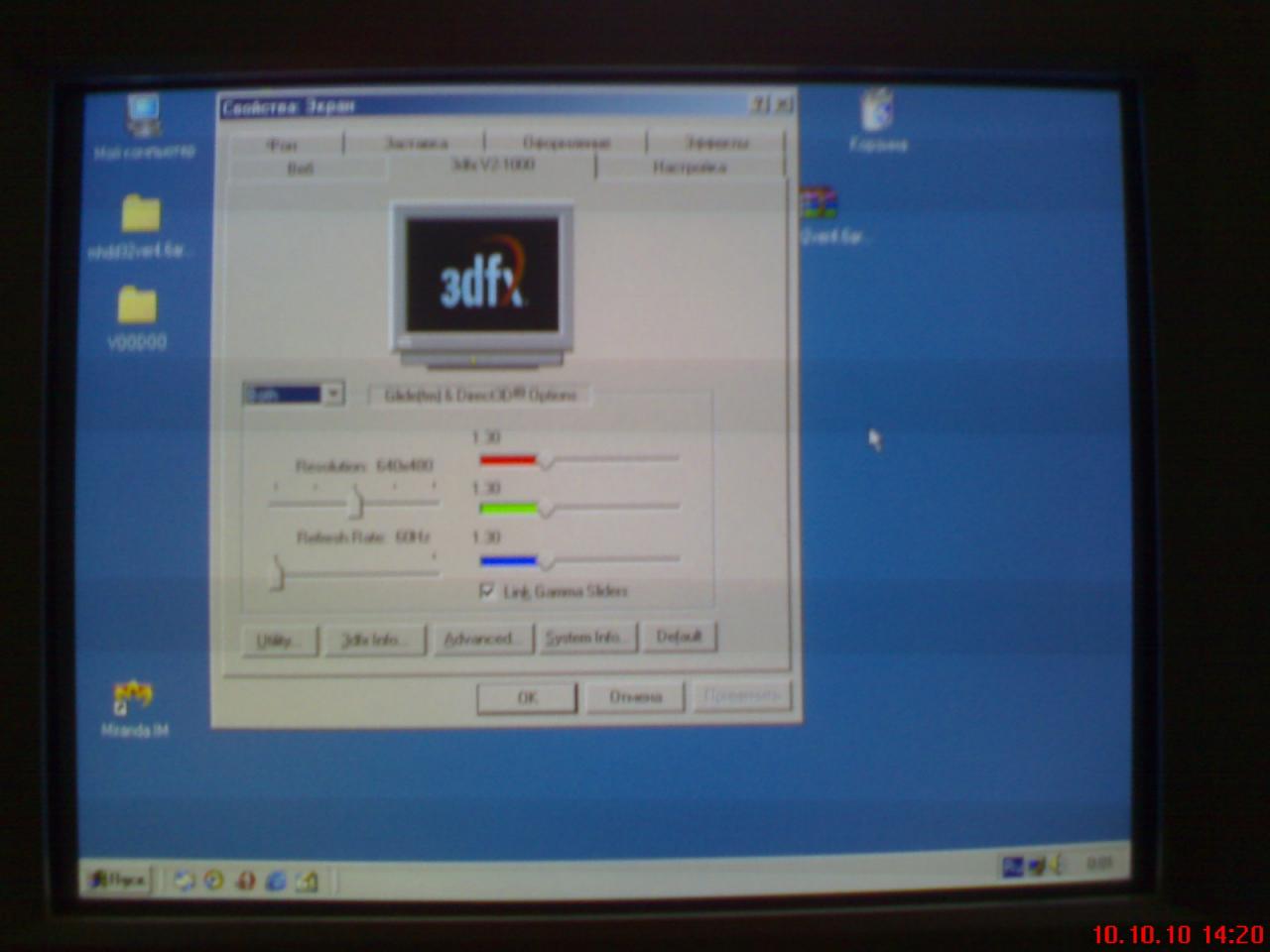Click the Glide & Direct3D Options button
Viewport: 1270px width, 952px height.
[x=480, y=395]
